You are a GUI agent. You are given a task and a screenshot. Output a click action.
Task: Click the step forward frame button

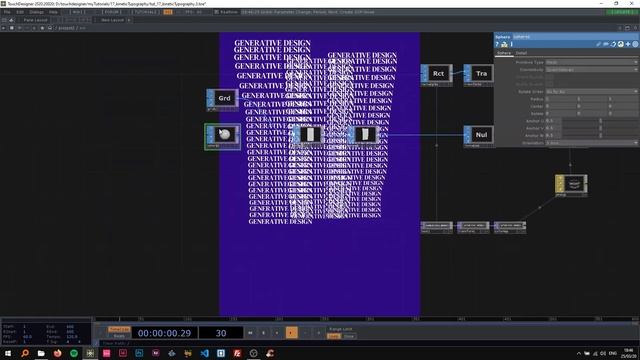point(319,333)
